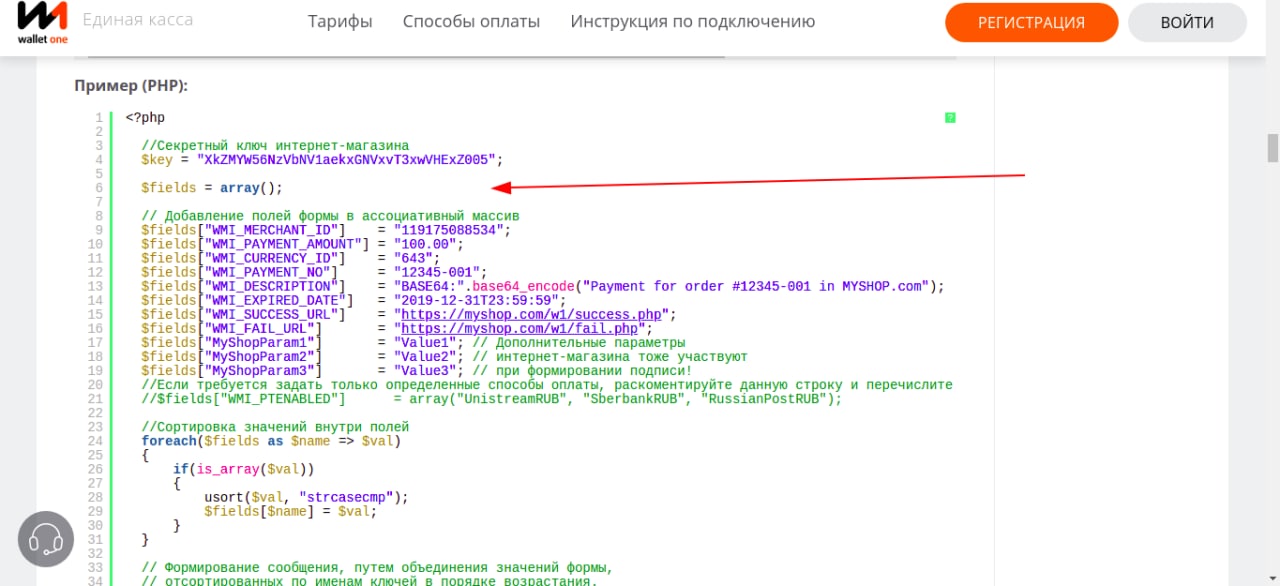
Task: Click the secret key string value
Action: point(346,160)
